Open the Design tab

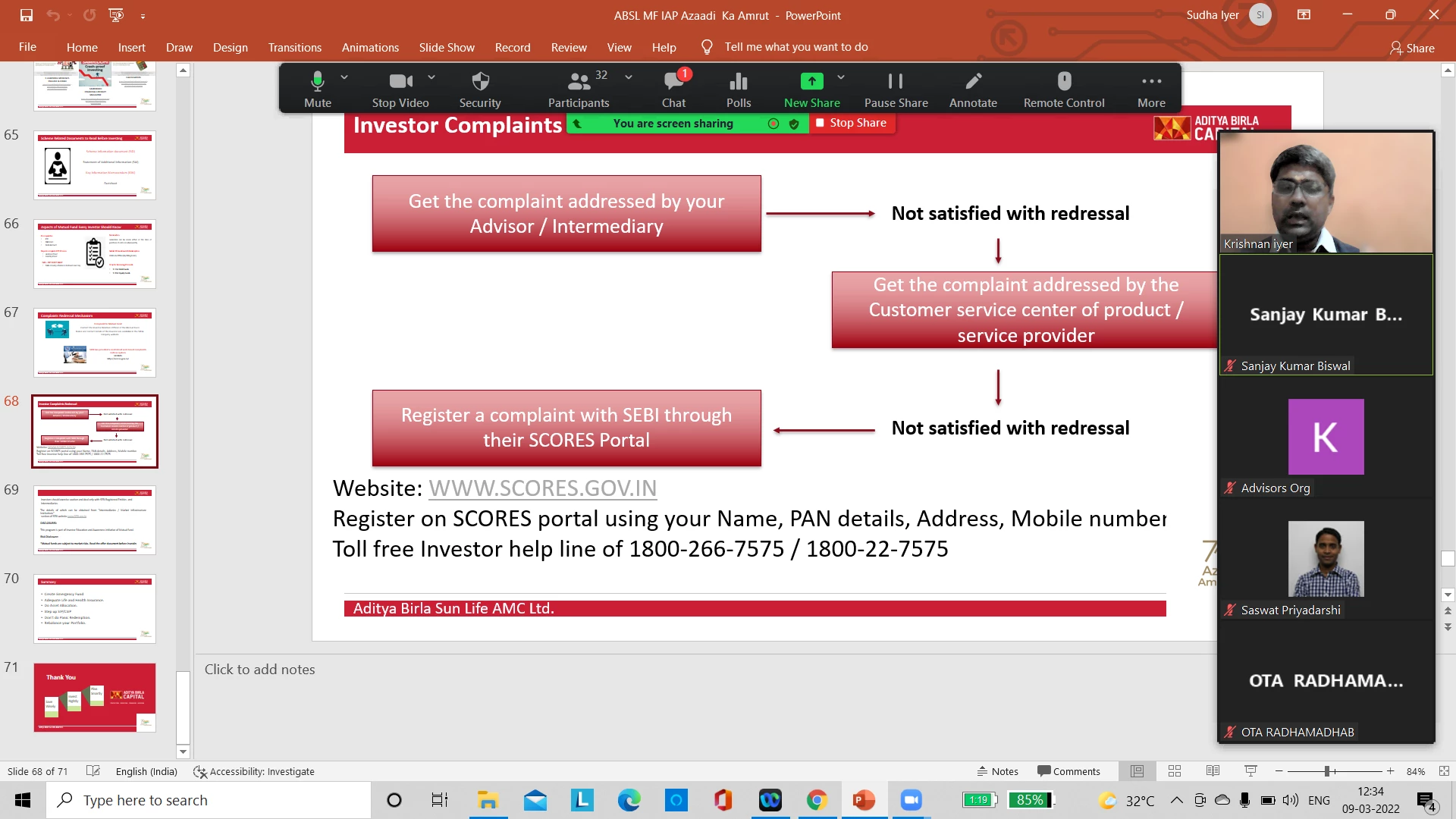click(x=231, y=47)
